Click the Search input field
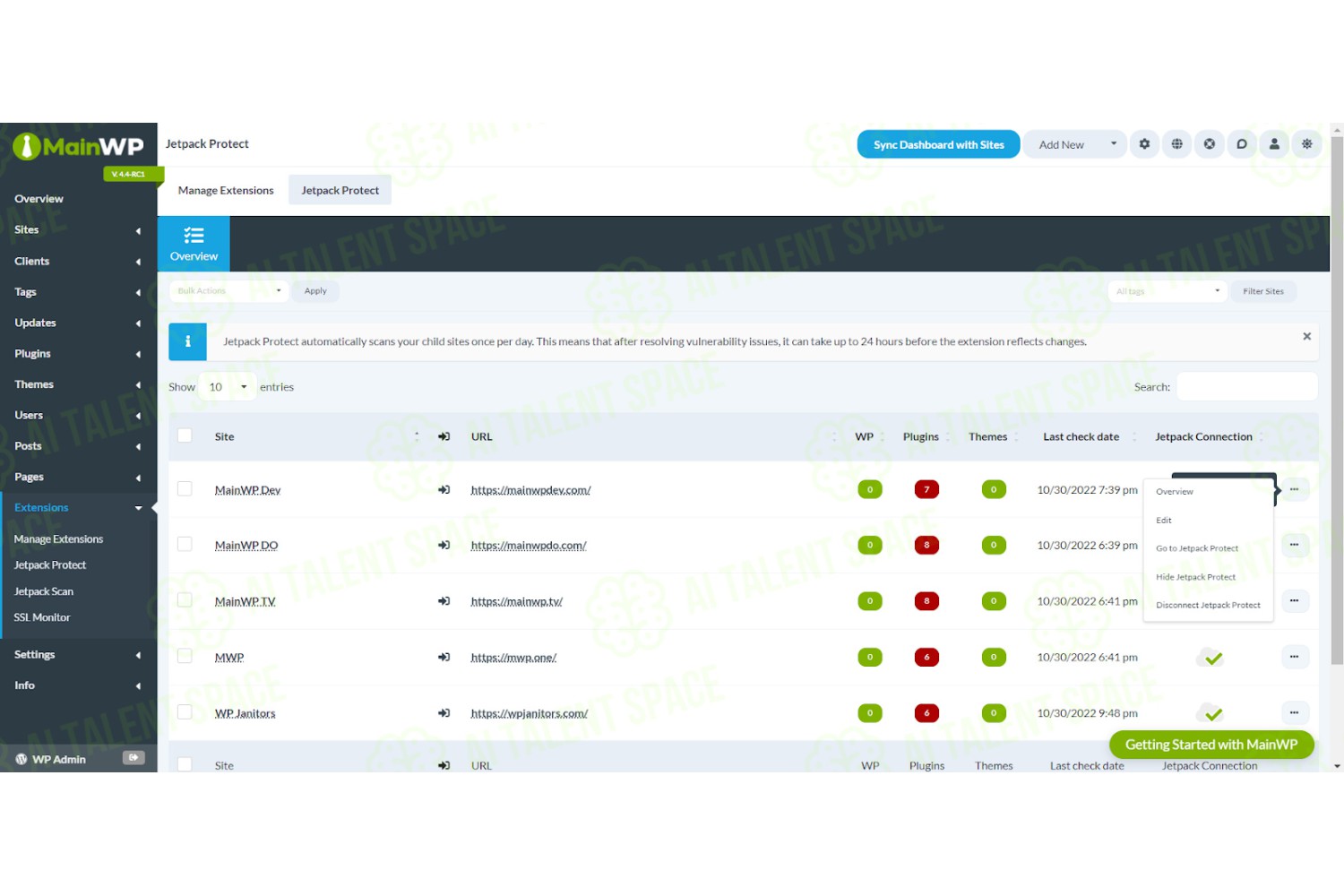The image size is (1344, 896). pyautogui.click(x=1246, y=387)
